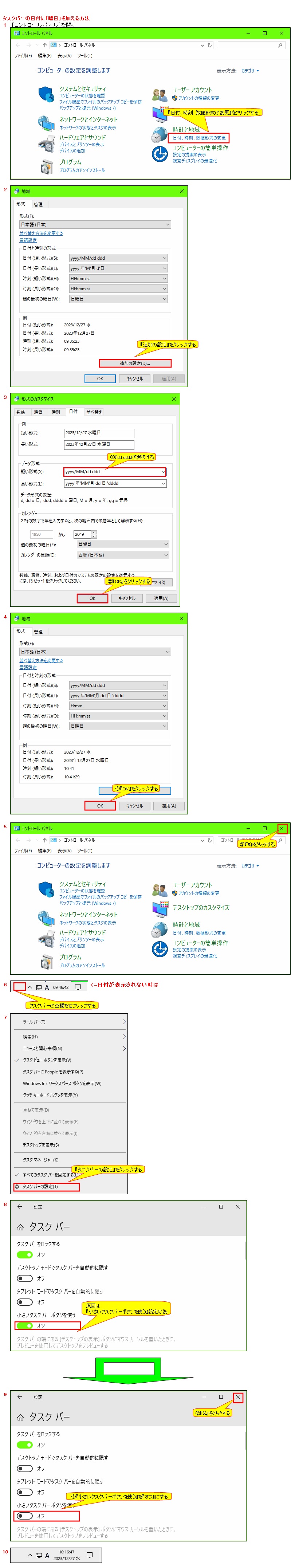The image size is (299, 1568).
Task: Click home icon in step 8 タスク バー settings
Action: 20,1226
